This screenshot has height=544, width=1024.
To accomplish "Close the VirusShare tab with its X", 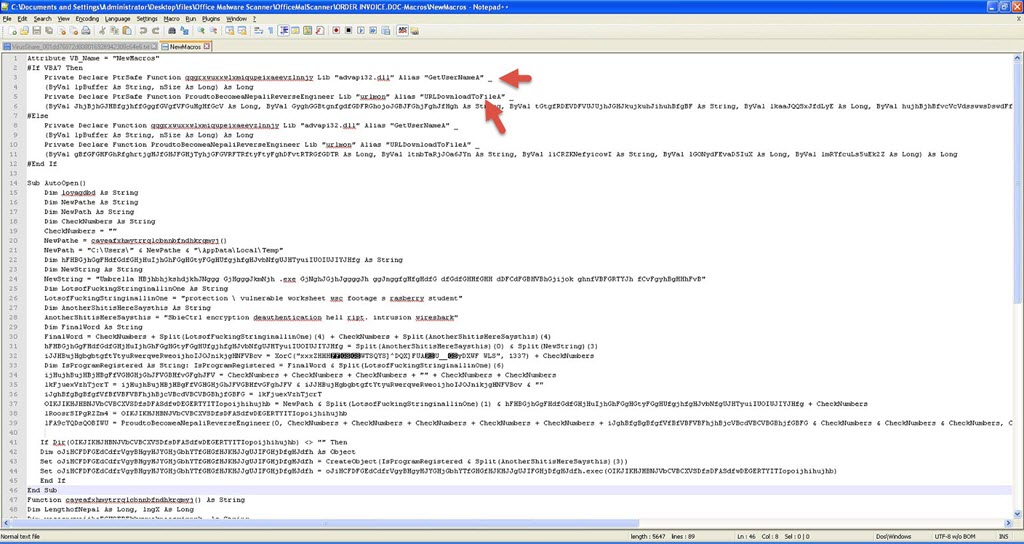I will click(155, 46).
